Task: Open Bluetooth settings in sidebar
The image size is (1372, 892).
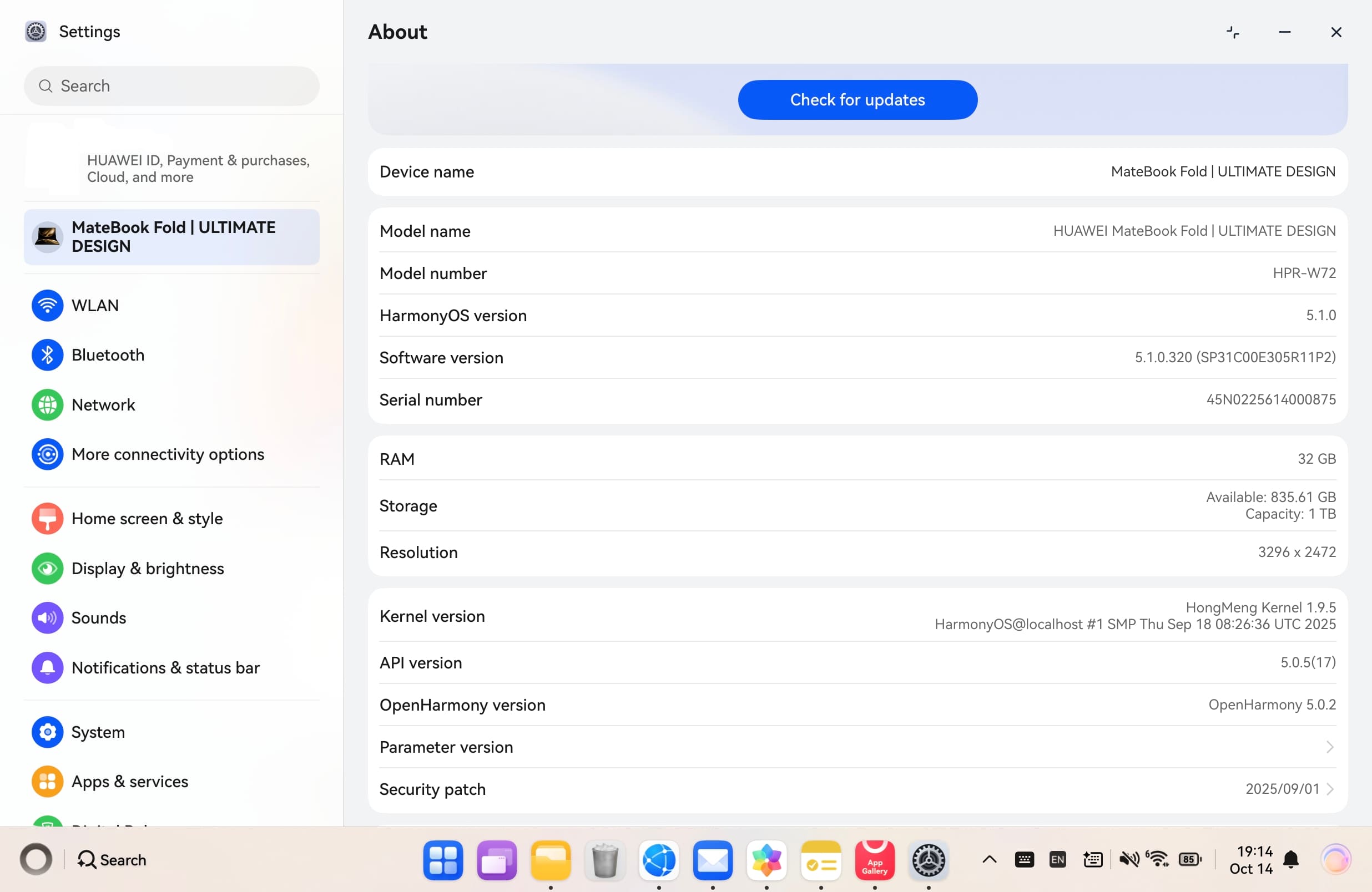Action: (107, 355)
